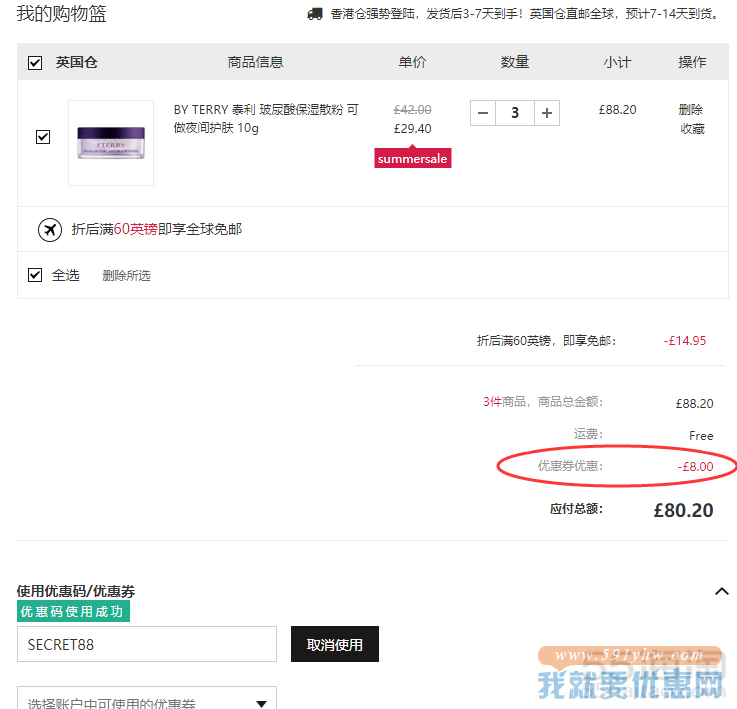Click 删除所选 to delete selected items

(126, 276)
